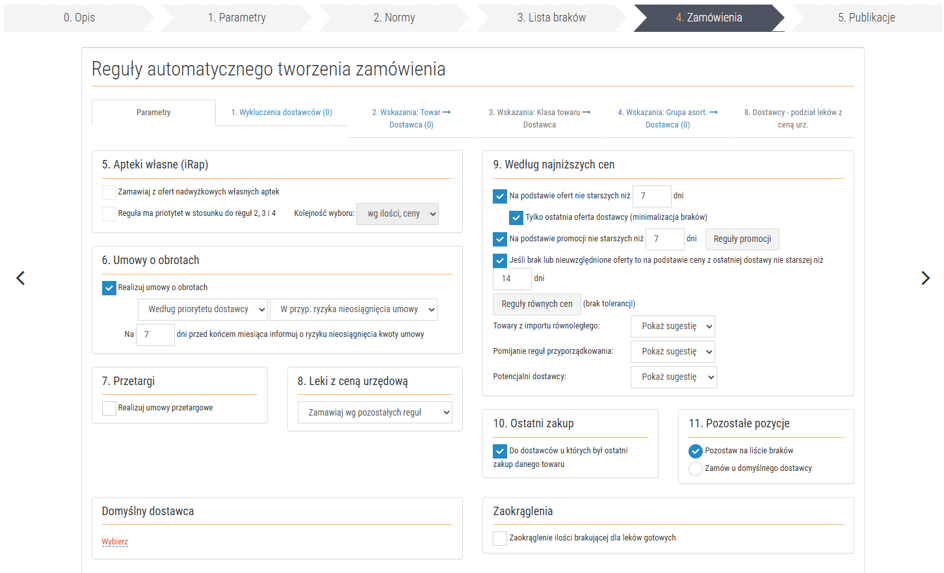
Task: Click the 14 days delivery price input field
Action: [x=512, y=279]
